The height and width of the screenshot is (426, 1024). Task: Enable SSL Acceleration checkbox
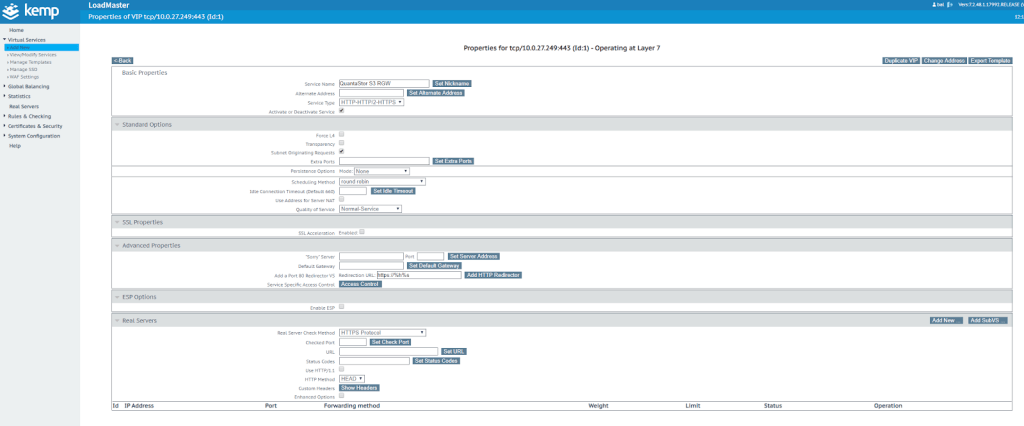click(x=362, y=231)
